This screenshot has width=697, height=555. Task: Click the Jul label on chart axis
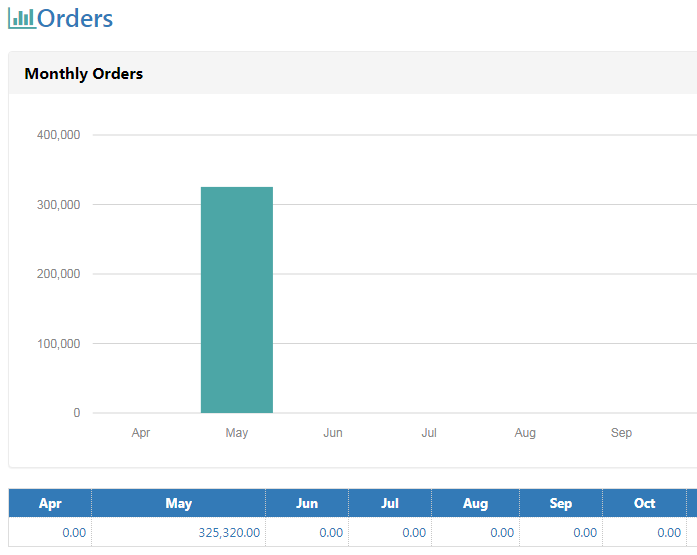(x=429, y=433)
